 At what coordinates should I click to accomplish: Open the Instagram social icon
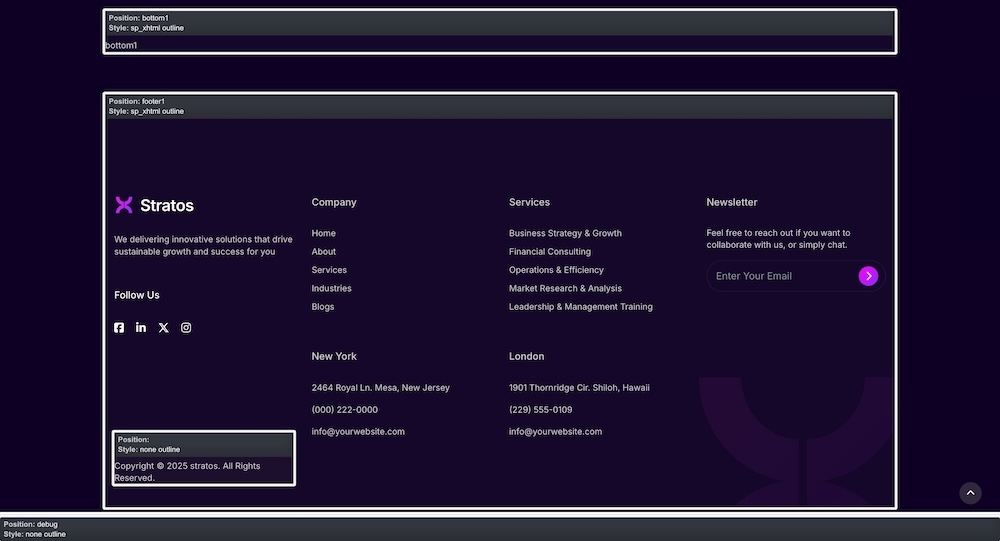186,328
